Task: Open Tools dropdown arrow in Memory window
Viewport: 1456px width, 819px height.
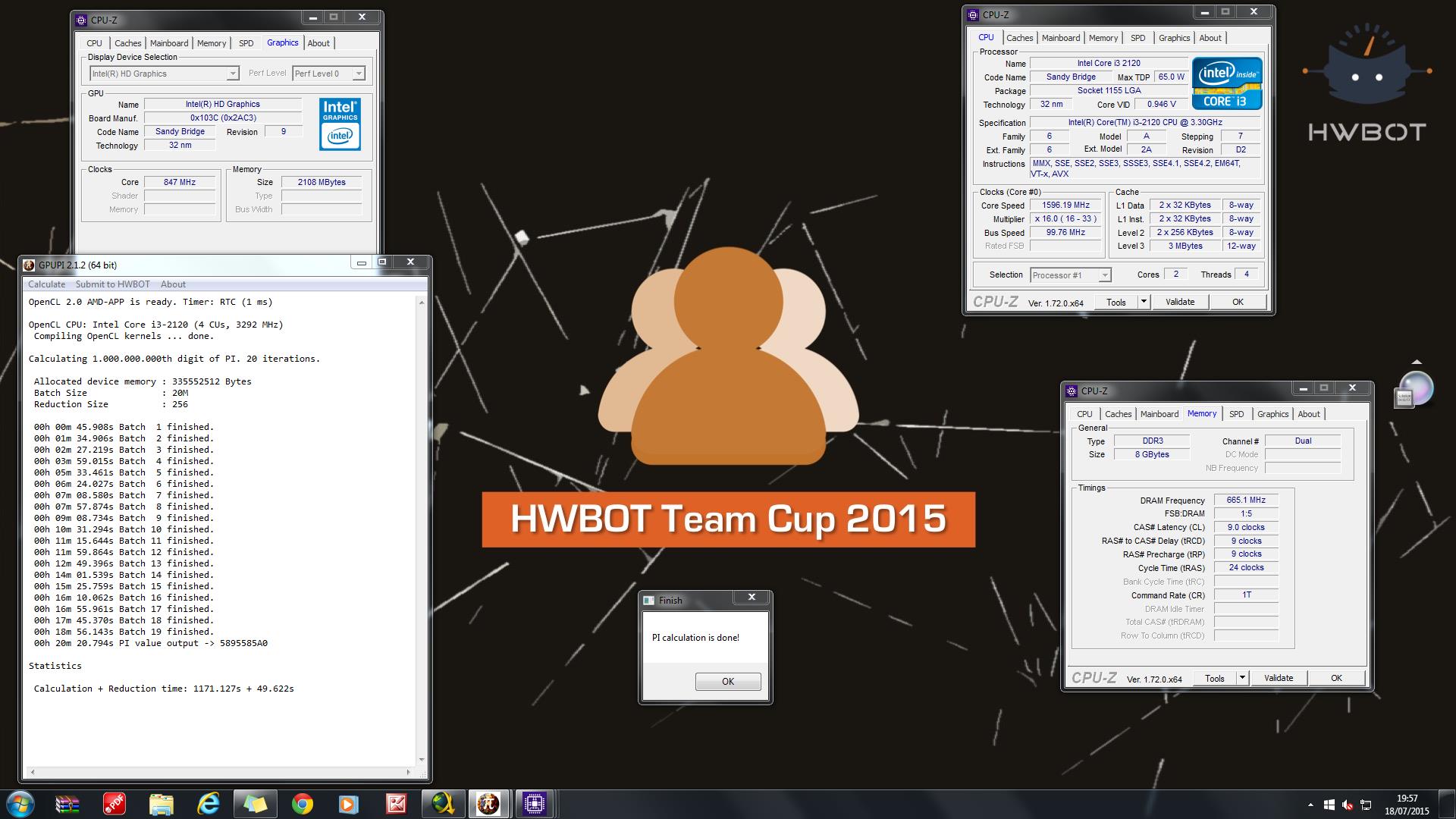Action: tap(1242, 678)
